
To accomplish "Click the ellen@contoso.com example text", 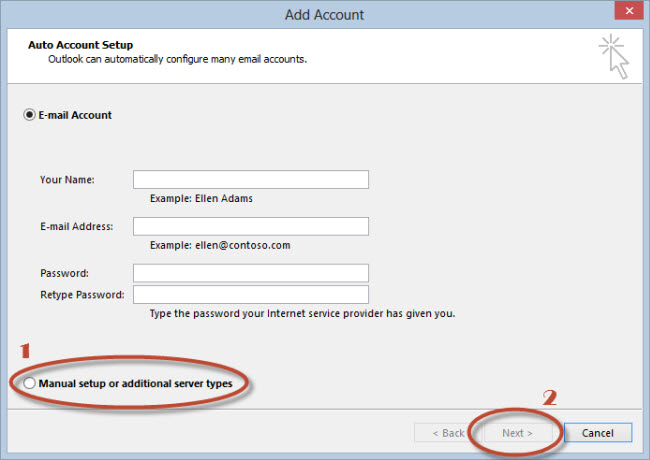I will point(243,245).
